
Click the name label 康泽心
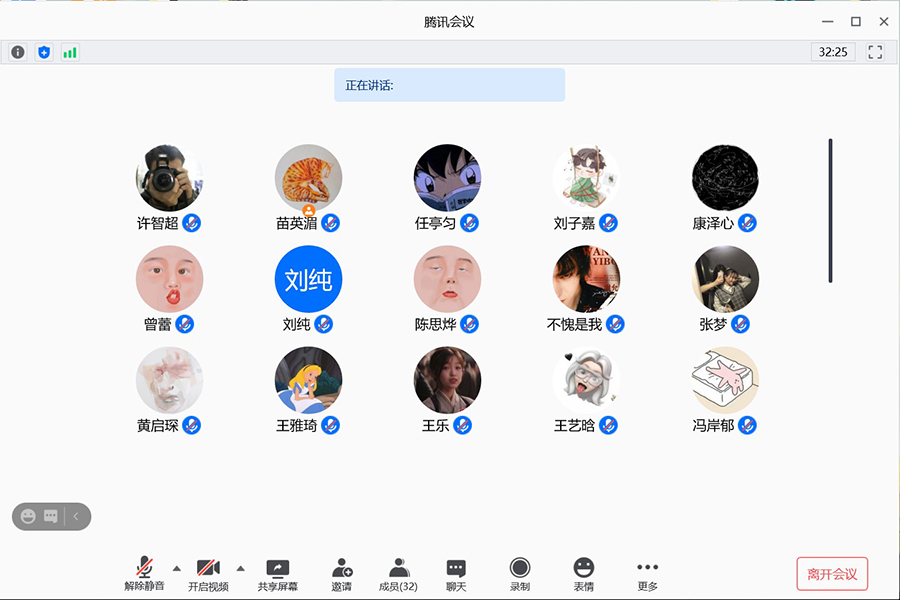click(x=713, y=223)
